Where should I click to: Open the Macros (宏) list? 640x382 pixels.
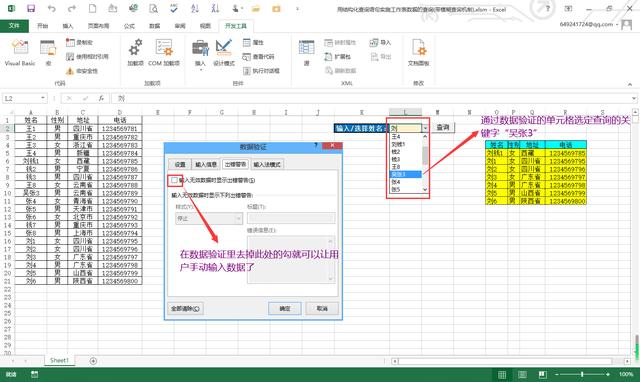(x=48, y=53)
